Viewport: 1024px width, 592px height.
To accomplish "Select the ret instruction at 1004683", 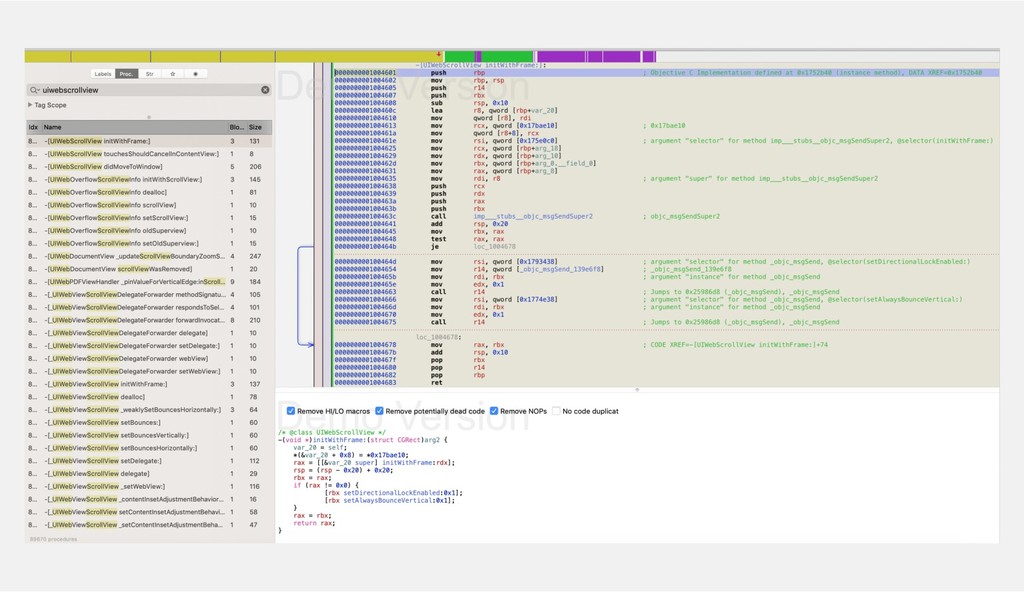I will tap(666, 382).
